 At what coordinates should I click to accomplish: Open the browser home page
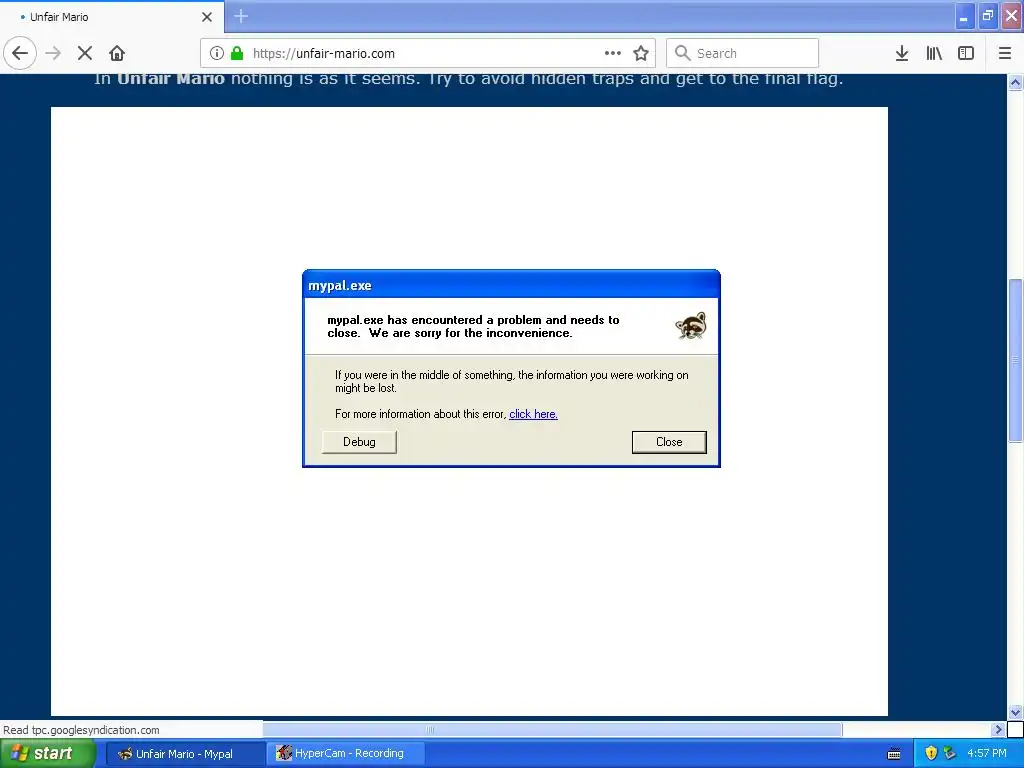tap(117, 53)
